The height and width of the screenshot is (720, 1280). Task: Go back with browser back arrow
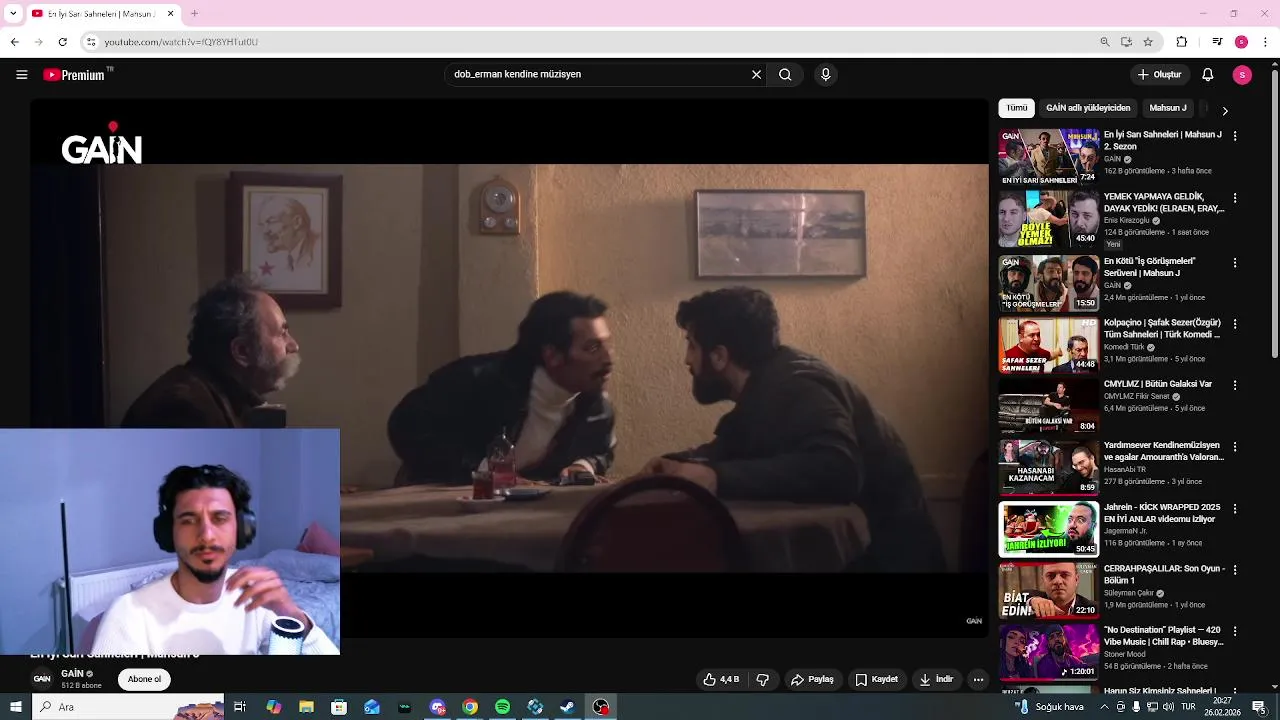(x=14, y=42)
